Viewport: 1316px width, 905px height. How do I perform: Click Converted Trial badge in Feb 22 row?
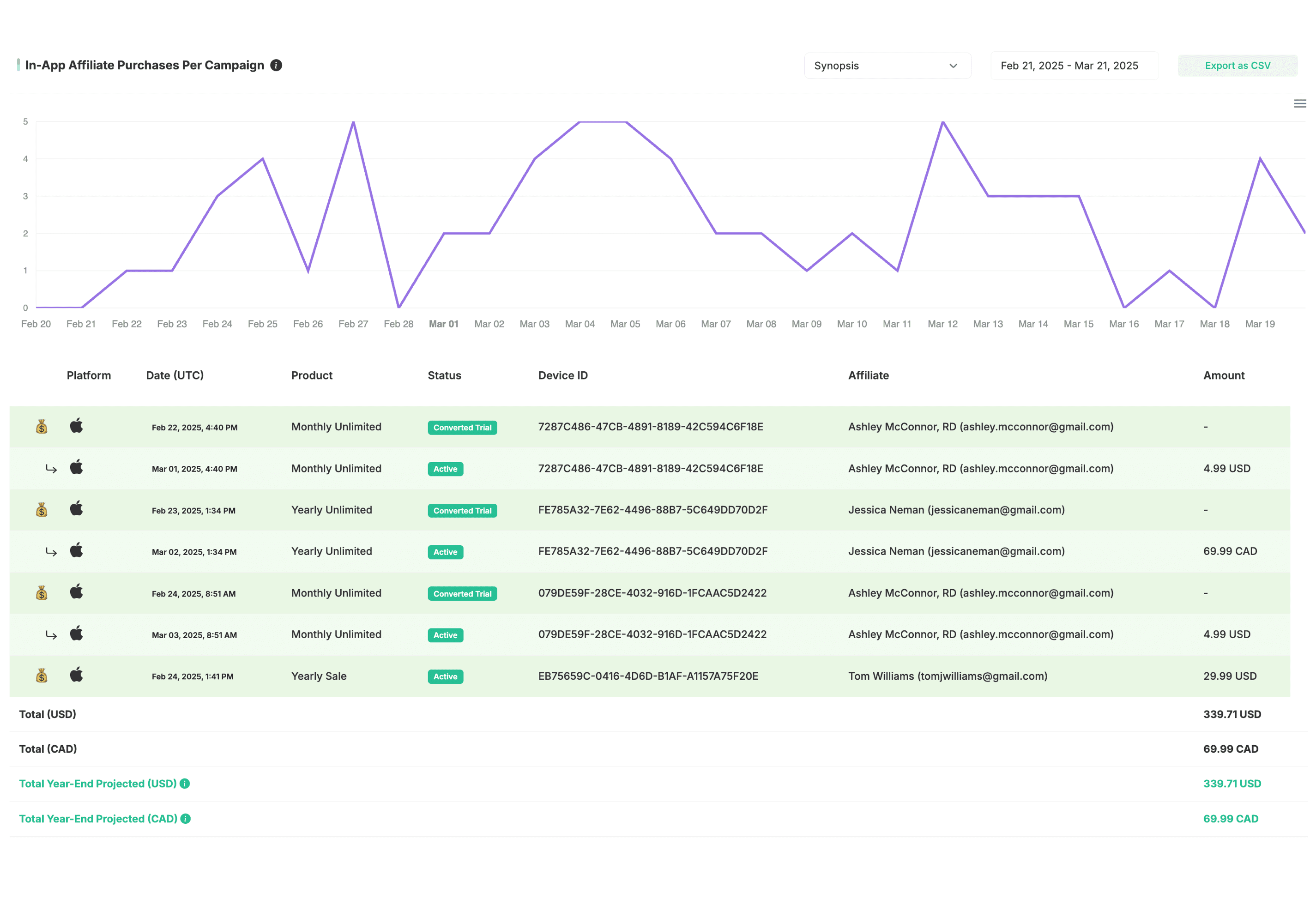pos(463,428)
